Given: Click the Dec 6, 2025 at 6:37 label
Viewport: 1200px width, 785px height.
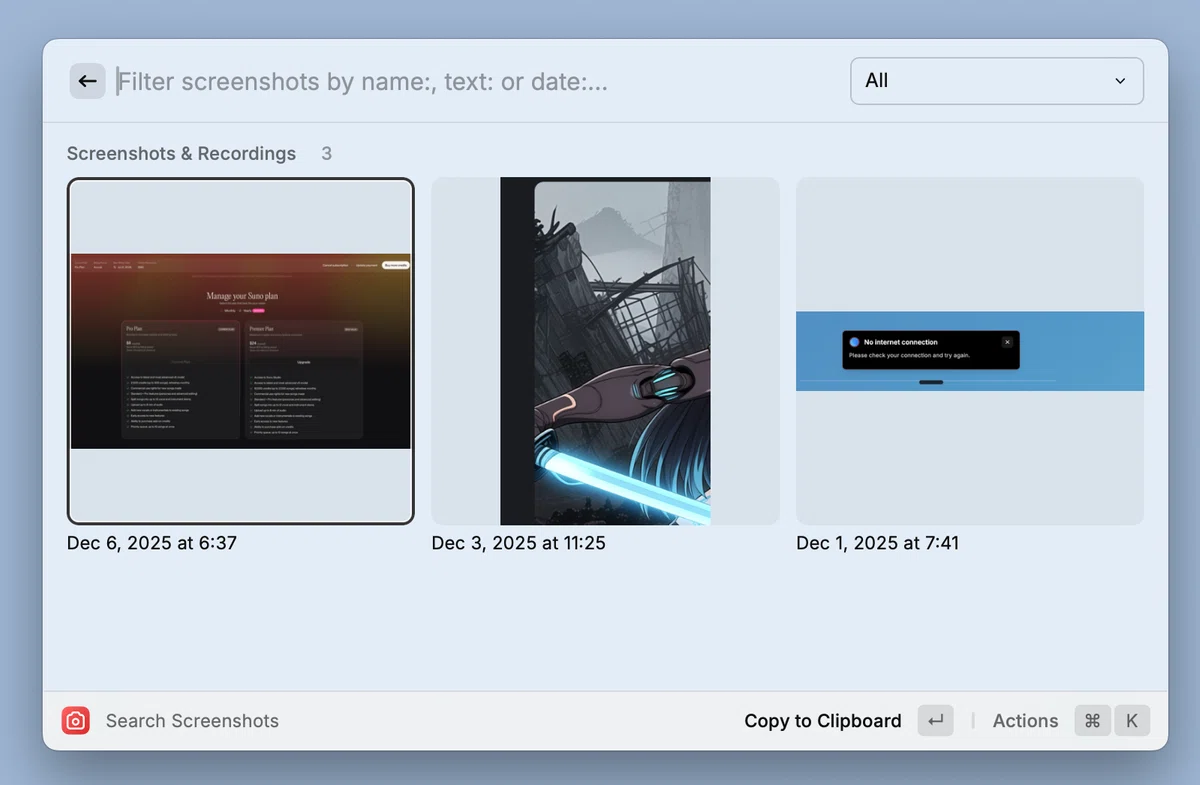Looking at the screenshot, I should [x=152, y=543].
